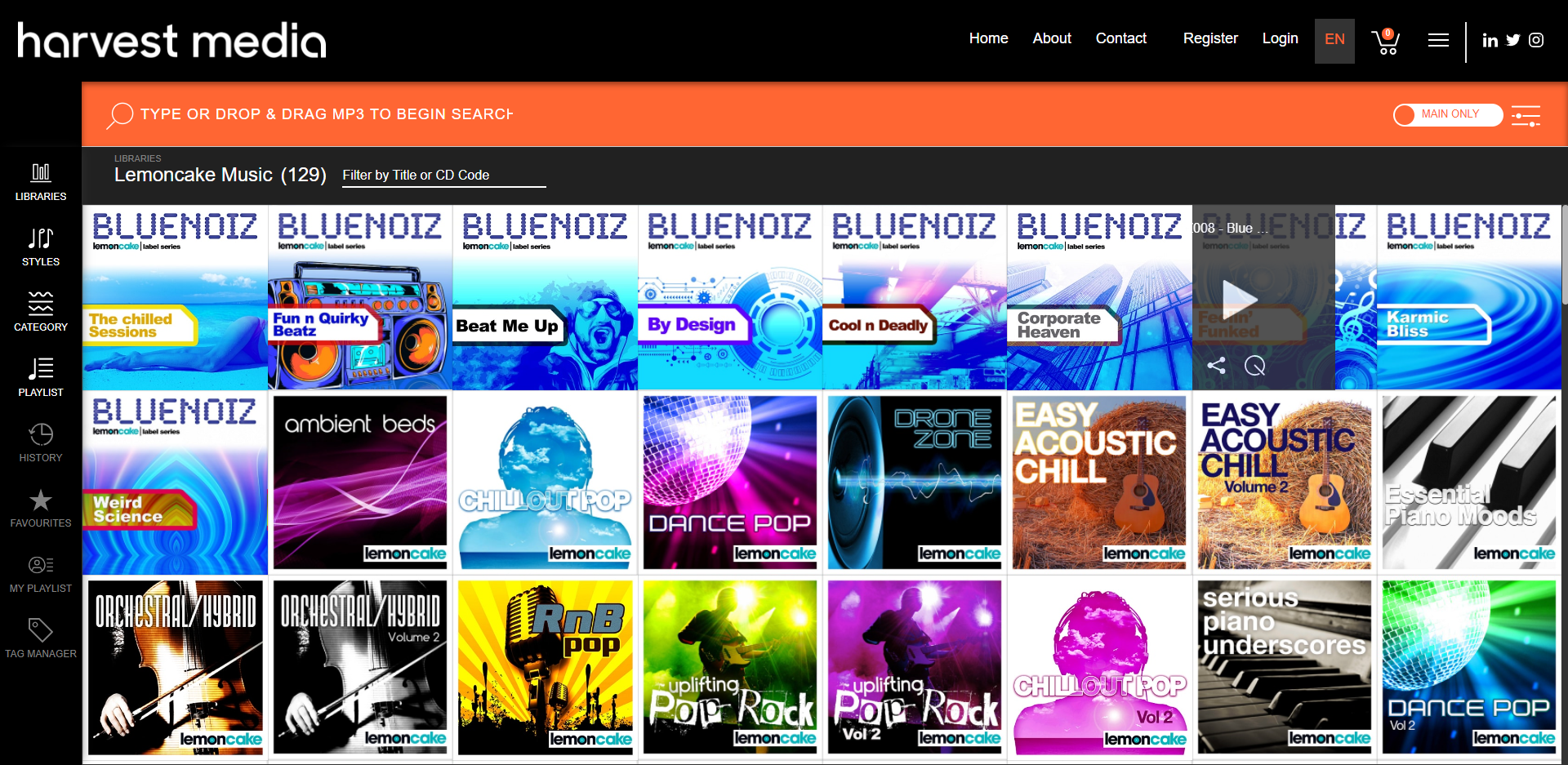Play the hovered Feelin' Funked album
The width and height of the screenshot is (1568, 765).
pyautogui.click(x=1239, y=297)
